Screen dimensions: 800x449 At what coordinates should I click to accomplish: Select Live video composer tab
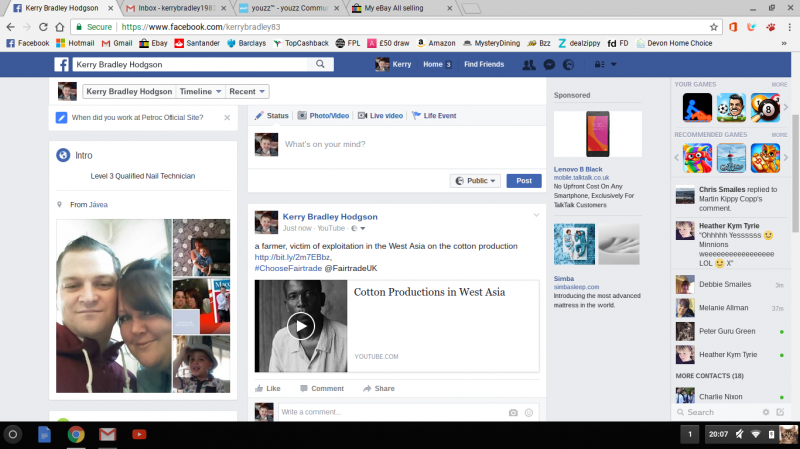pos(381,116)
